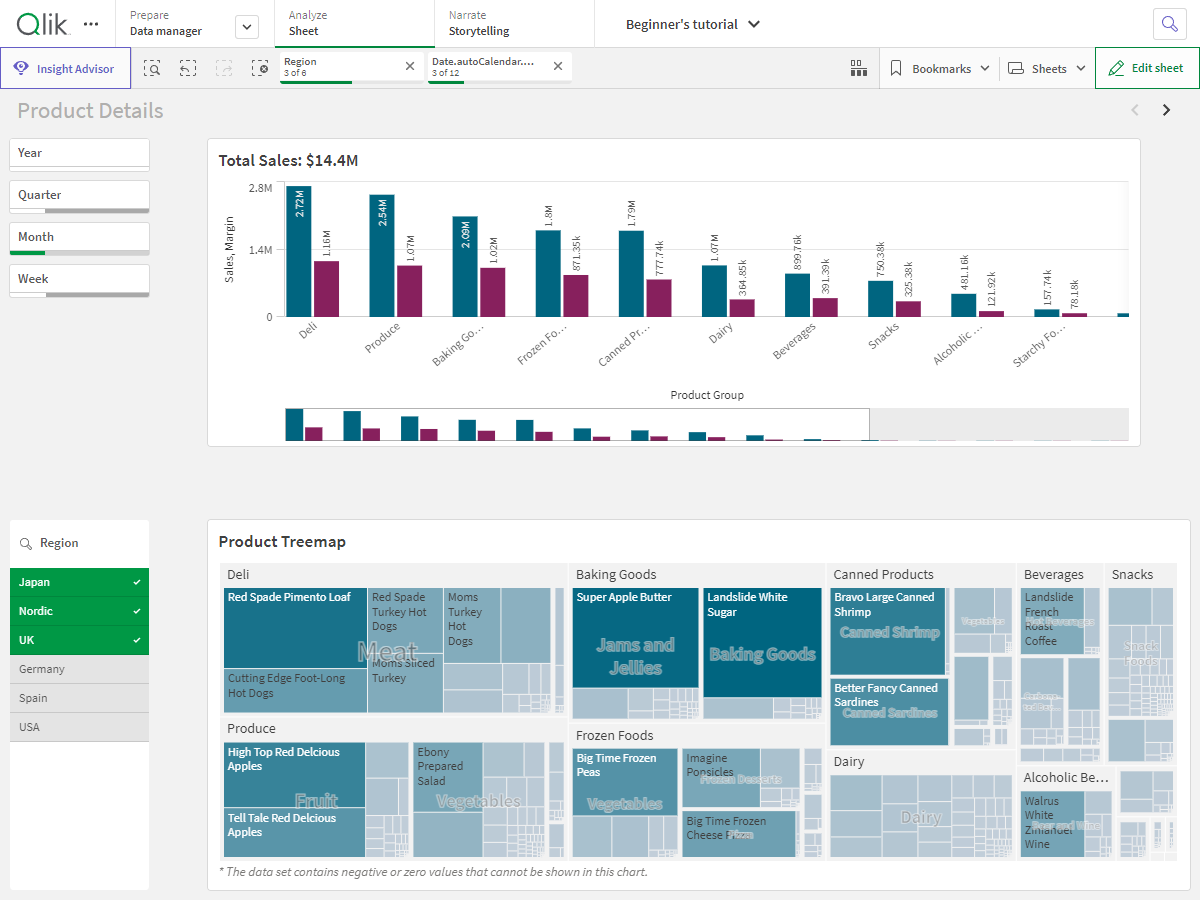Open Prepare dropdown arrow
The width and height of the screenshot is (1200, 900).
(x=247, y=28)
